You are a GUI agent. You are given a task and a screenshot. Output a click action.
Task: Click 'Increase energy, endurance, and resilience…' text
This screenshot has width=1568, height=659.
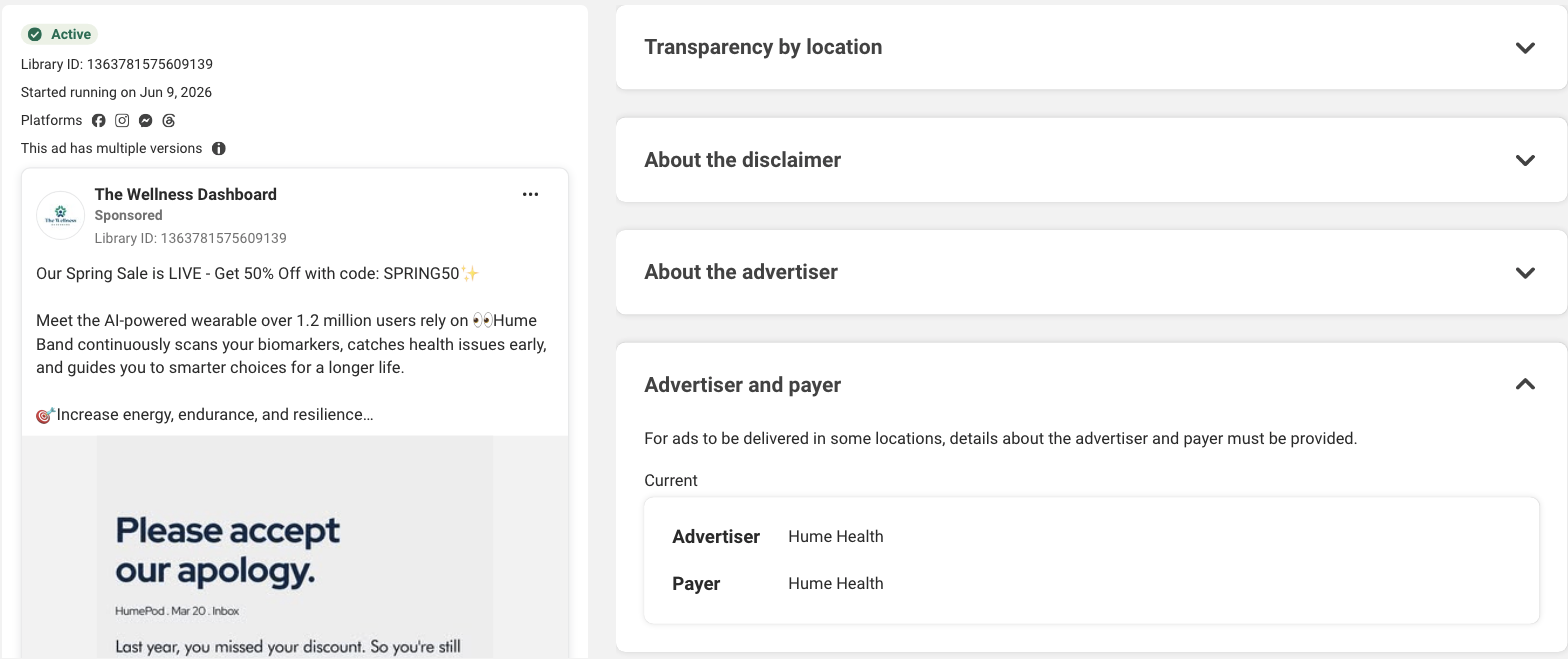pyautogui.click(x=205, y=414)
